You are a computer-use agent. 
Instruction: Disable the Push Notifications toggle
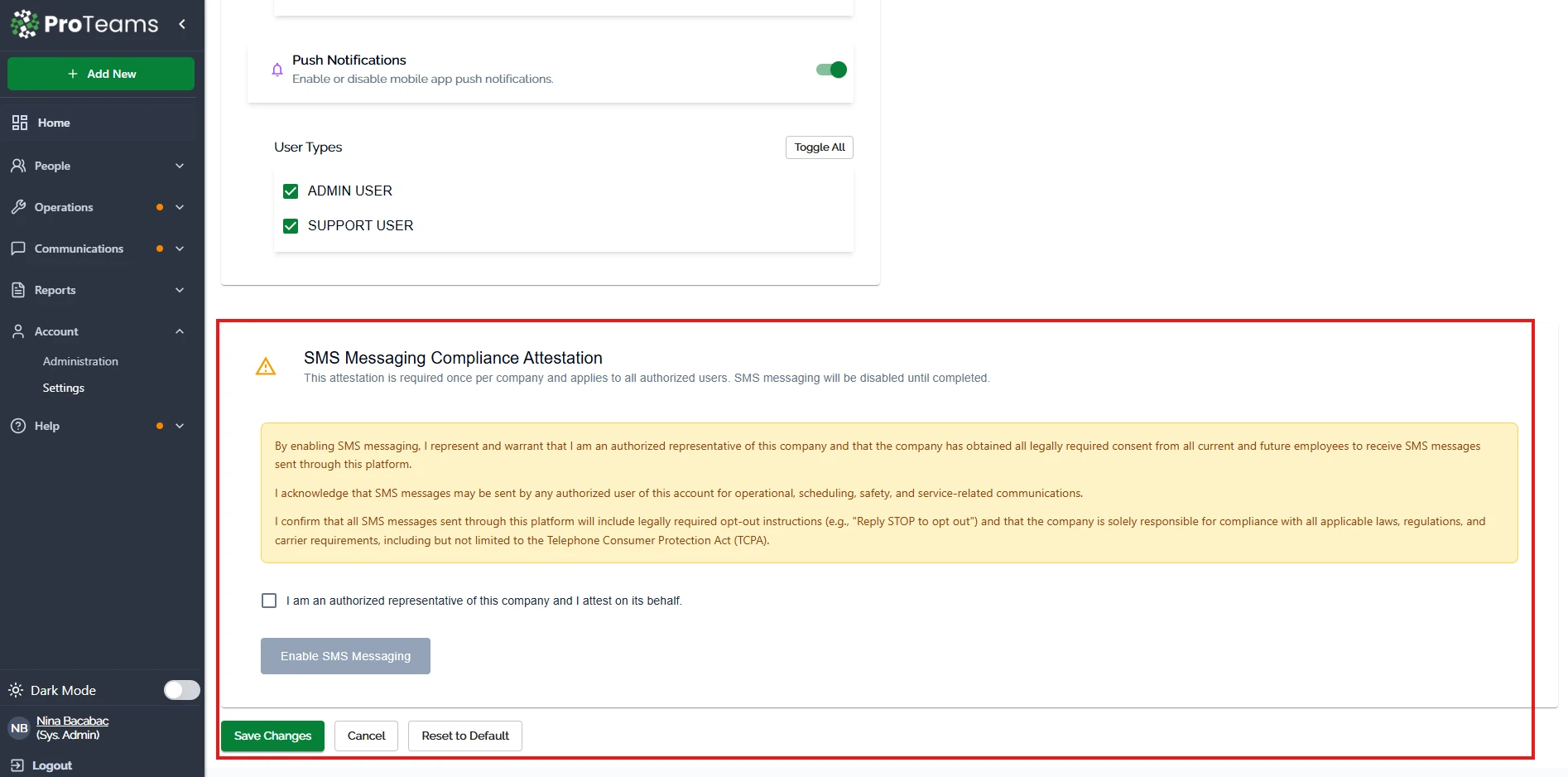[x=831, y=70]
